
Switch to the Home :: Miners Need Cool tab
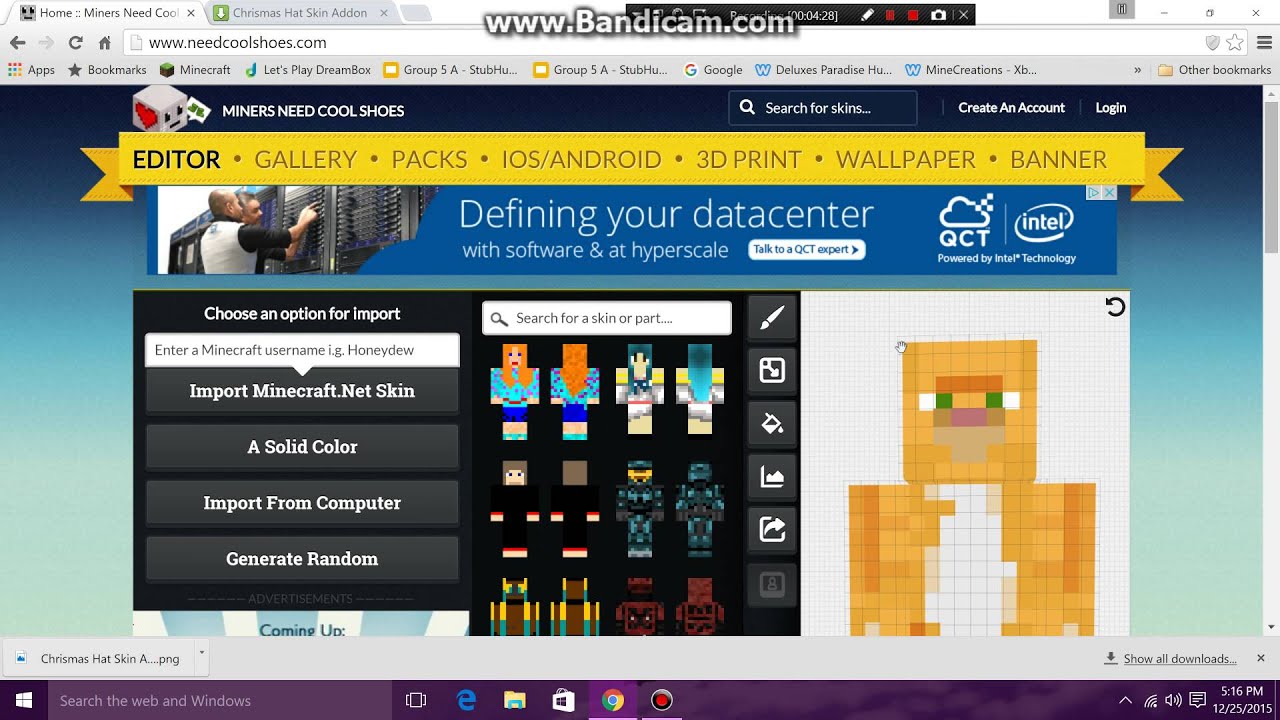pos(109,13)
